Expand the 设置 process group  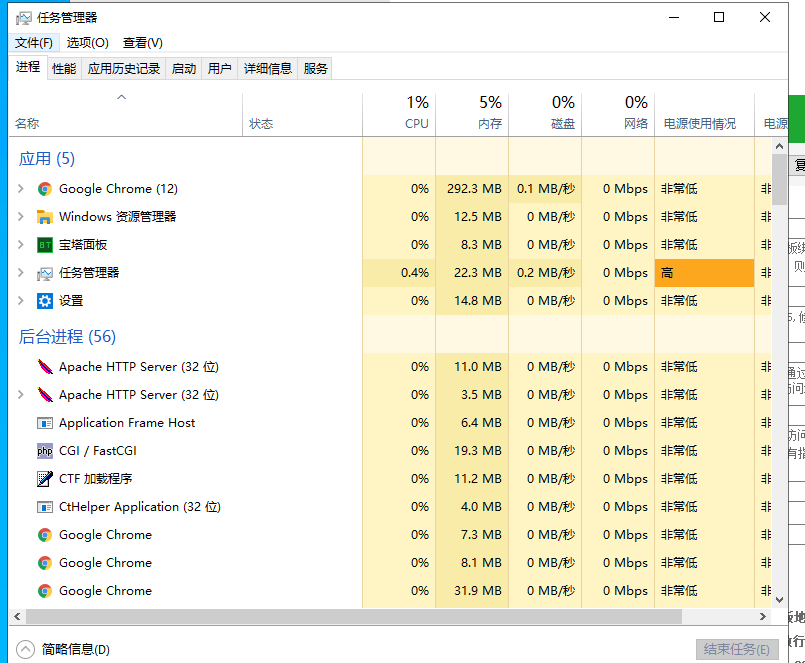[21, 301]
